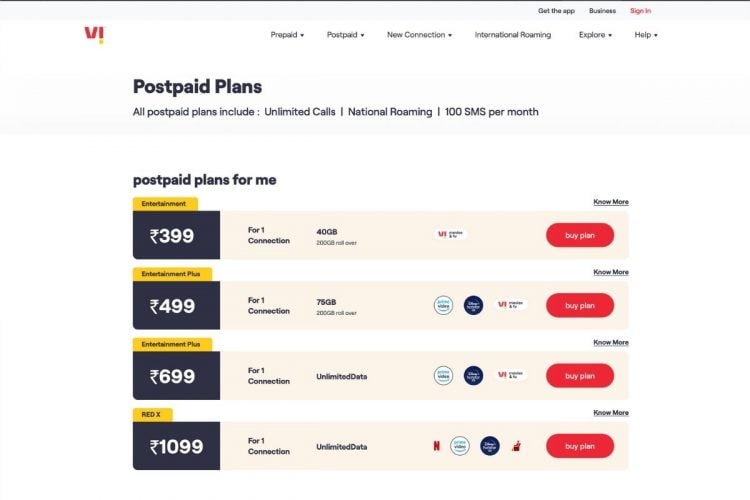Click Disney+ Hotstar icon in ₹499 plan
Viewport: 750px width, 500px height.
point(473,305)
